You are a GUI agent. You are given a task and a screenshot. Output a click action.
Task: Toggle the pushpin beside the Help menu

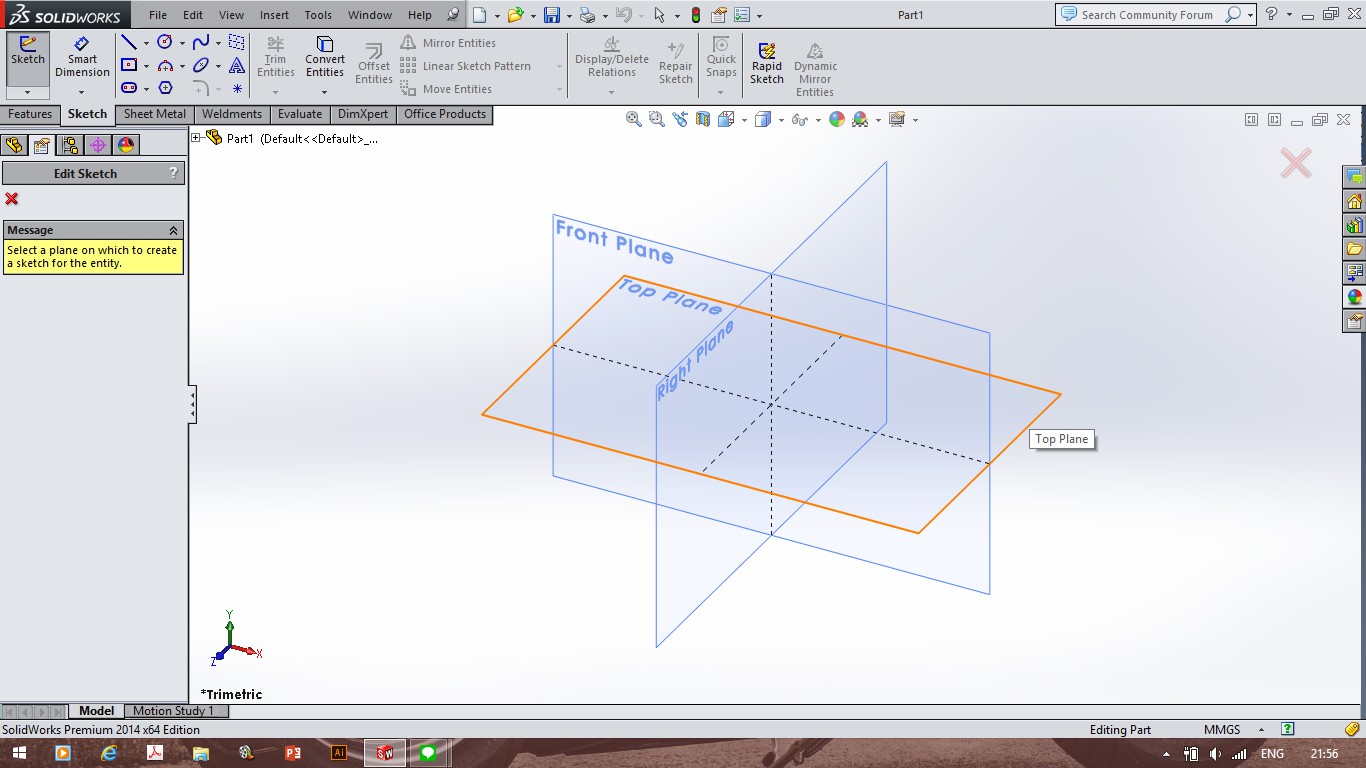453,15
